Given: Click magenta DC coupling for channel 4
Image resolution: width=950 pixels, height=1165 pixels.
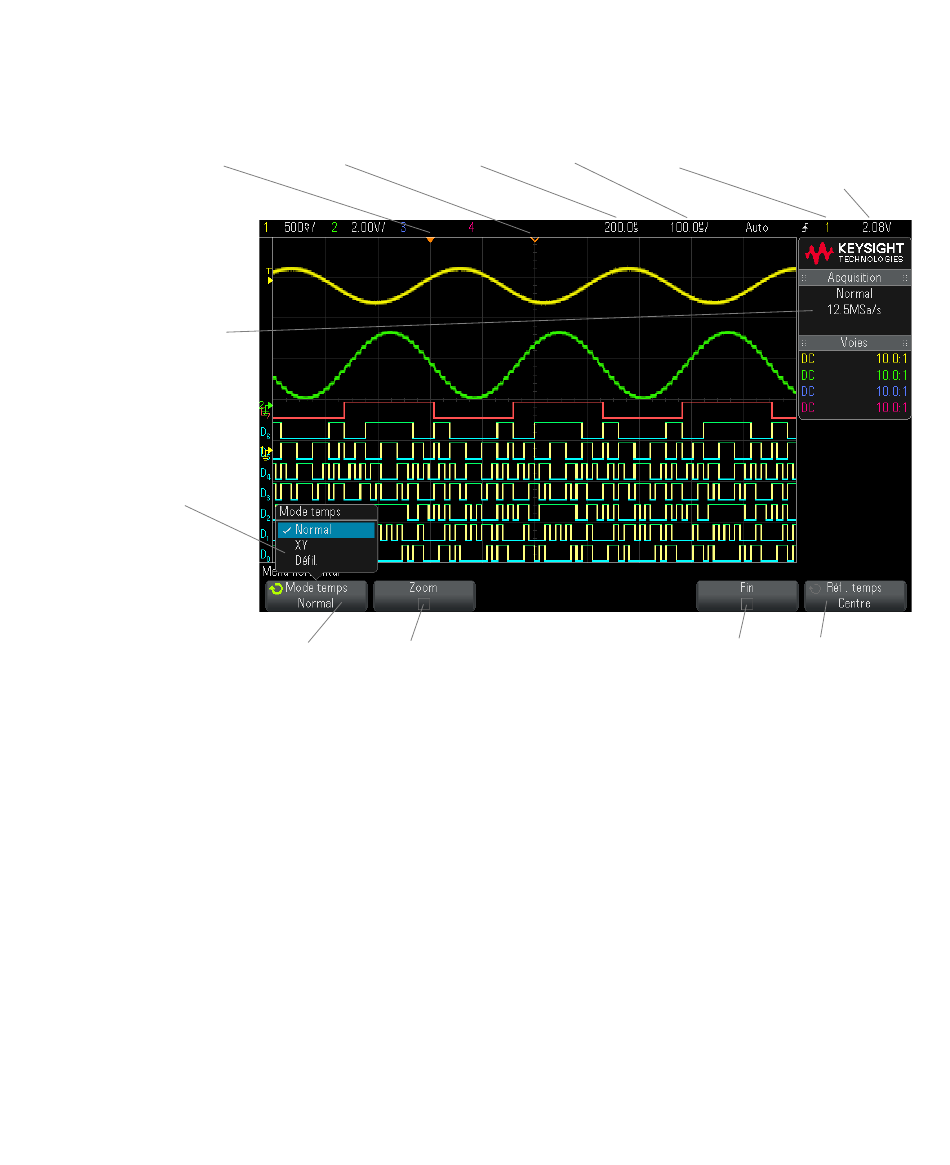Looking at the screenshot, I should click(x=808, y=408).
